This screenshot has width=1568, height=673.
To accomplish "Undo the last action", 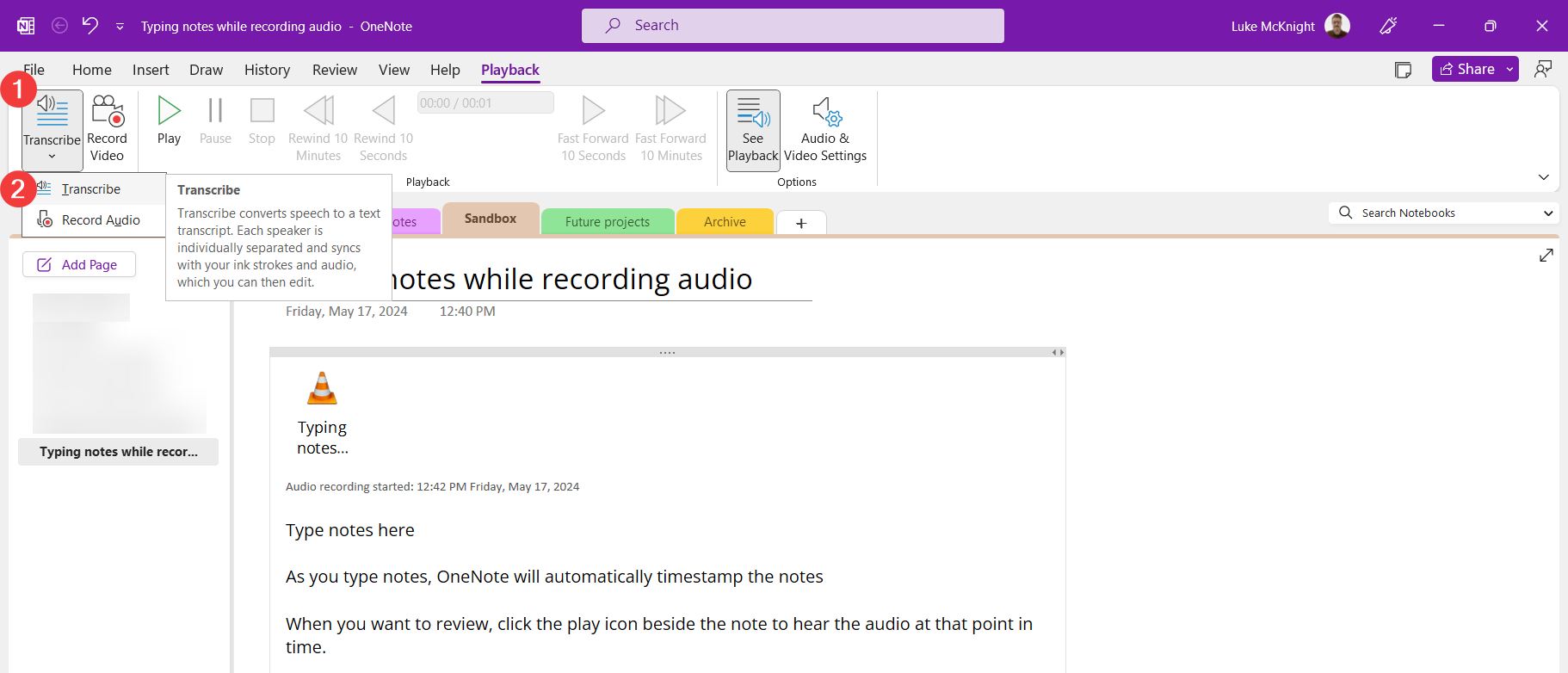I will [x=90, y=26].
